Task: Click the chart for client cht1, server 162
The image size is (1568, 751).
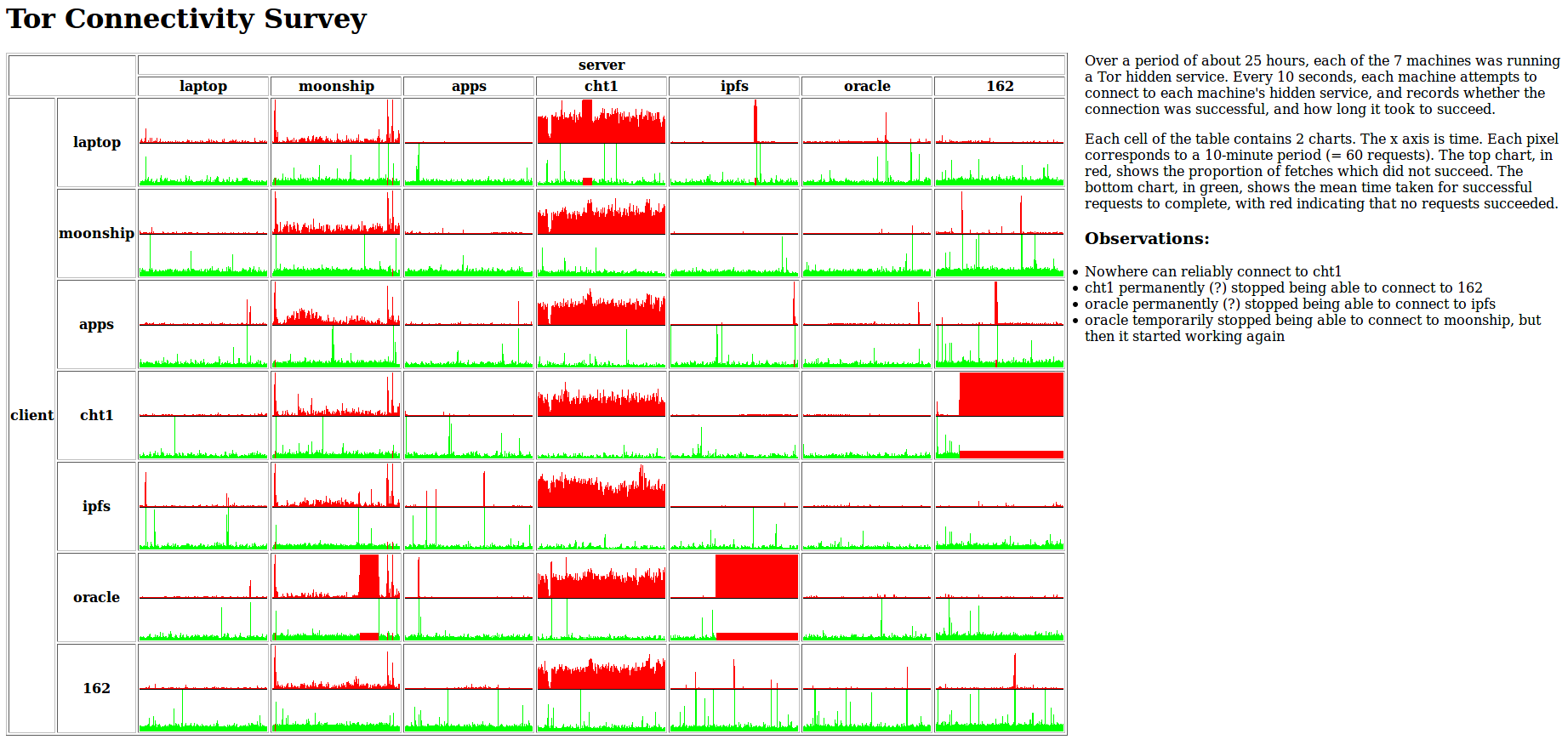Action: pos(1000,415)
